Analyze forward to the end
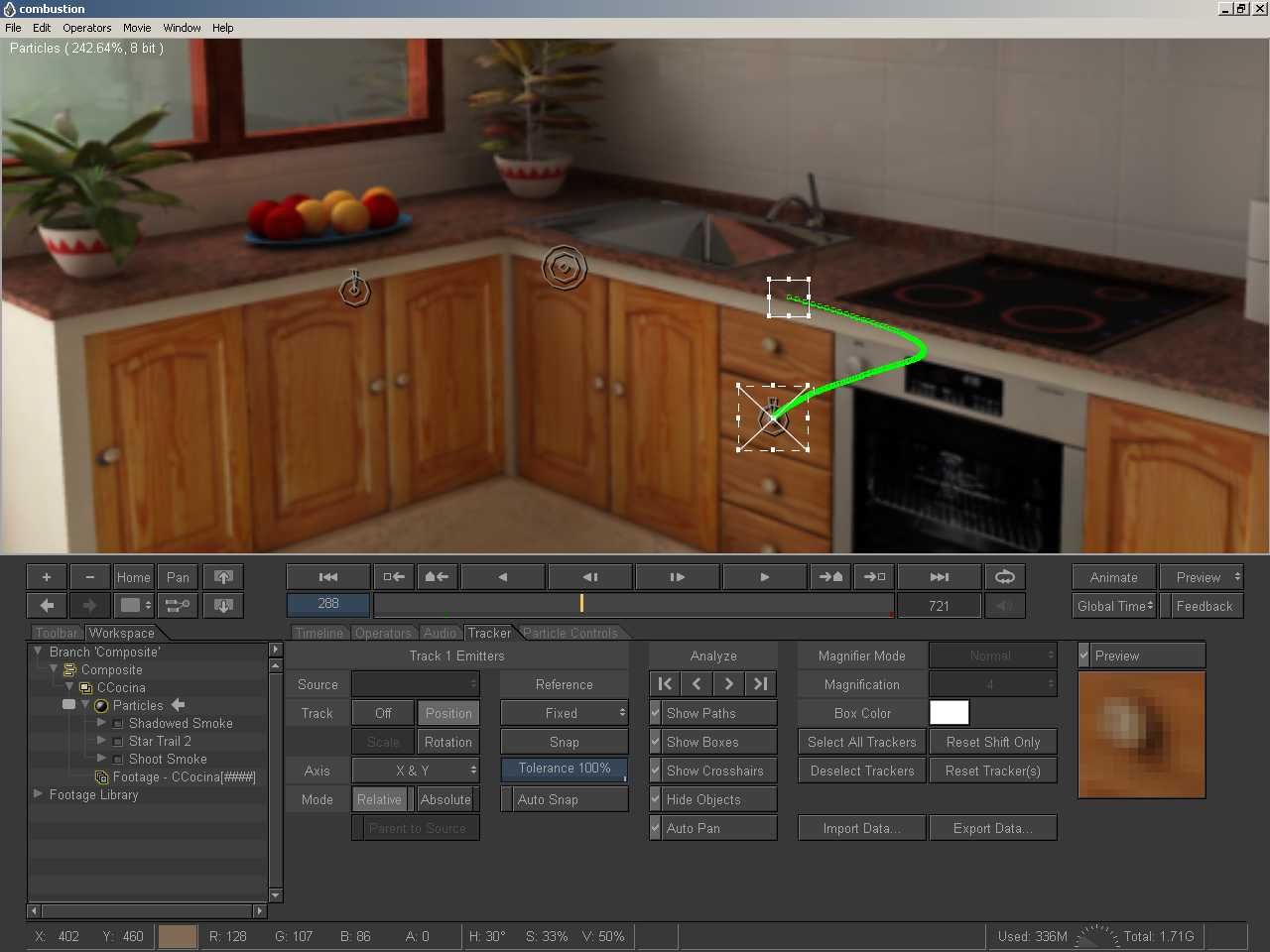1270x952 pixels. (761, 683)
